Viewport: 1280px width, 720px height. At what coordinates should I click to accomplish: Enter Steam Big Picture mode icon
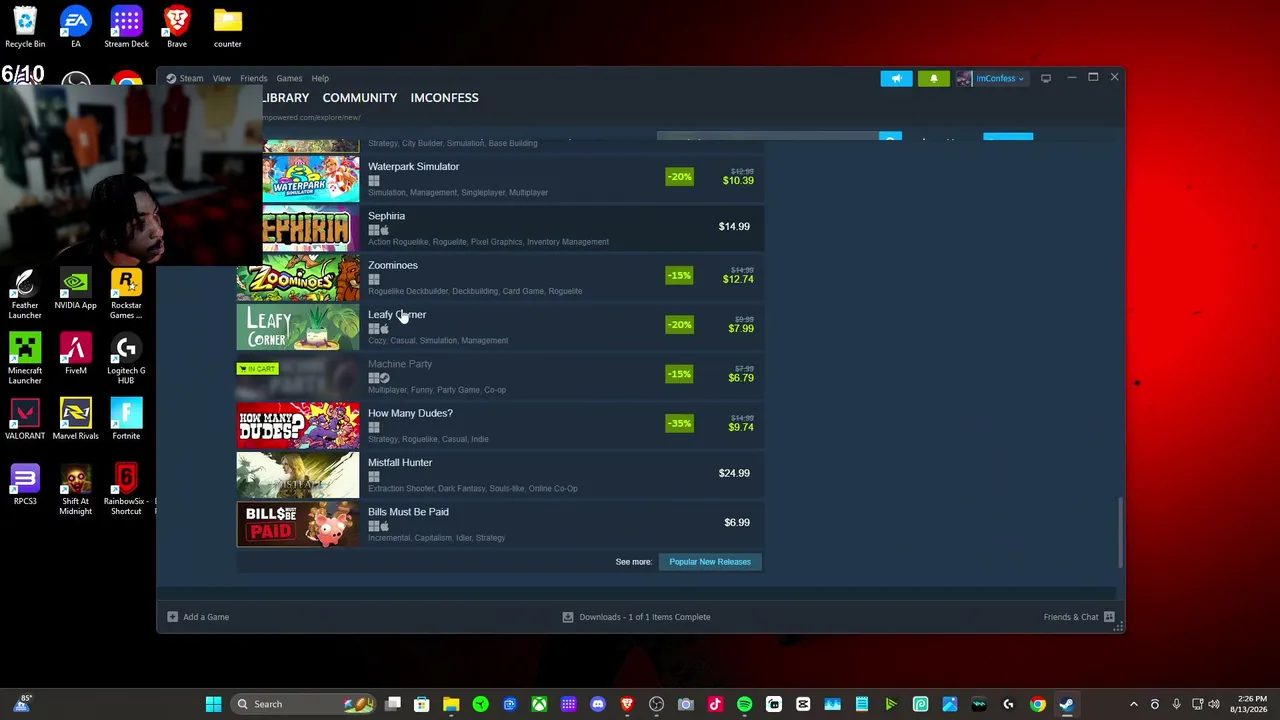point(1046,78)
